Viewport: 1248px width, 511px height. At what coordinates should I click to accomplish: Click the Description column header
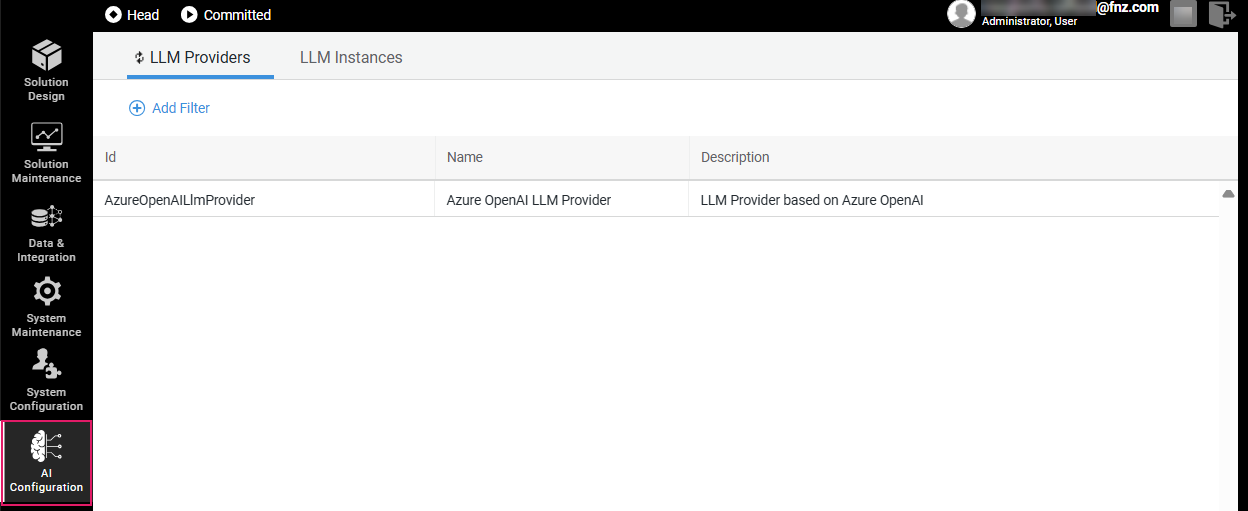735,157
